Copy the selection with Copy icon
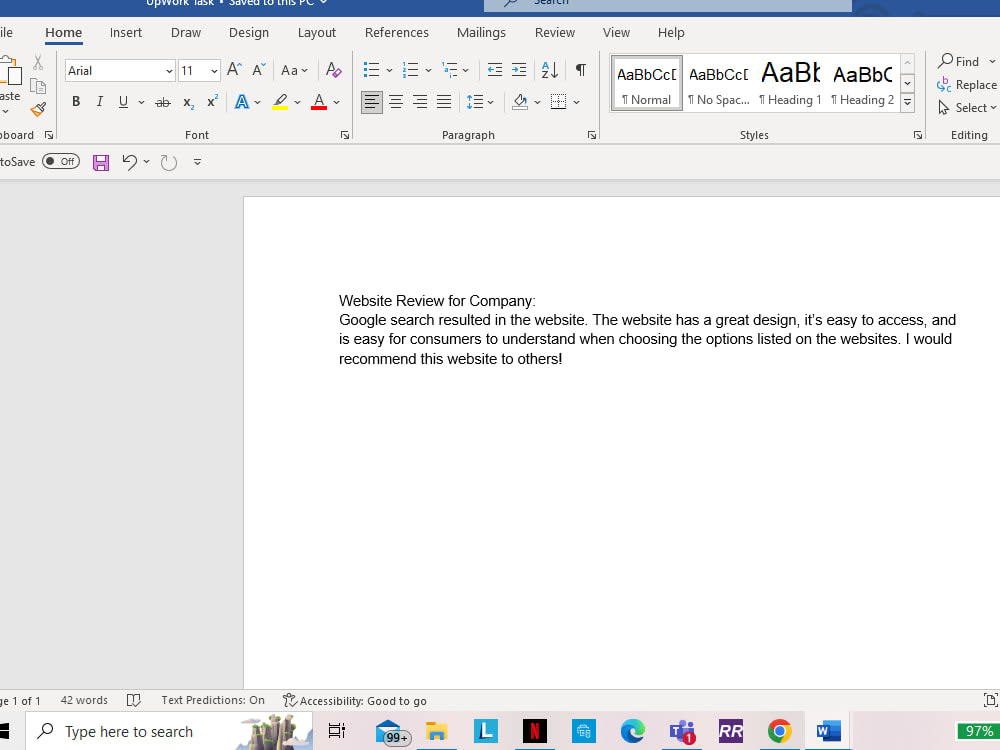1000x750 pixels. 38,86
